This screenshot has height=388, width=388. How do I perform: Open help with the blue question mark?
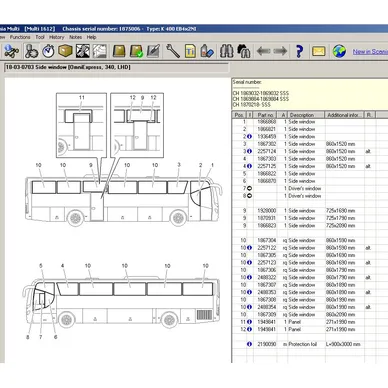[299, 51]
